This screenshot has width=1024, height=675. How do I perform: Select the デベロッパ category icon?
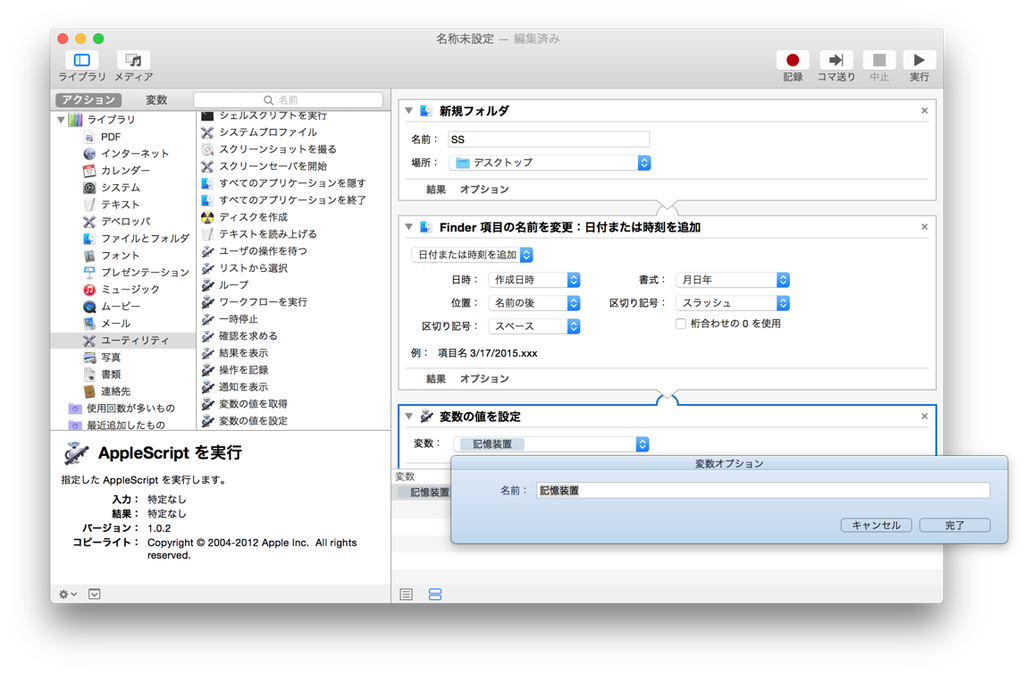(89, 221)
